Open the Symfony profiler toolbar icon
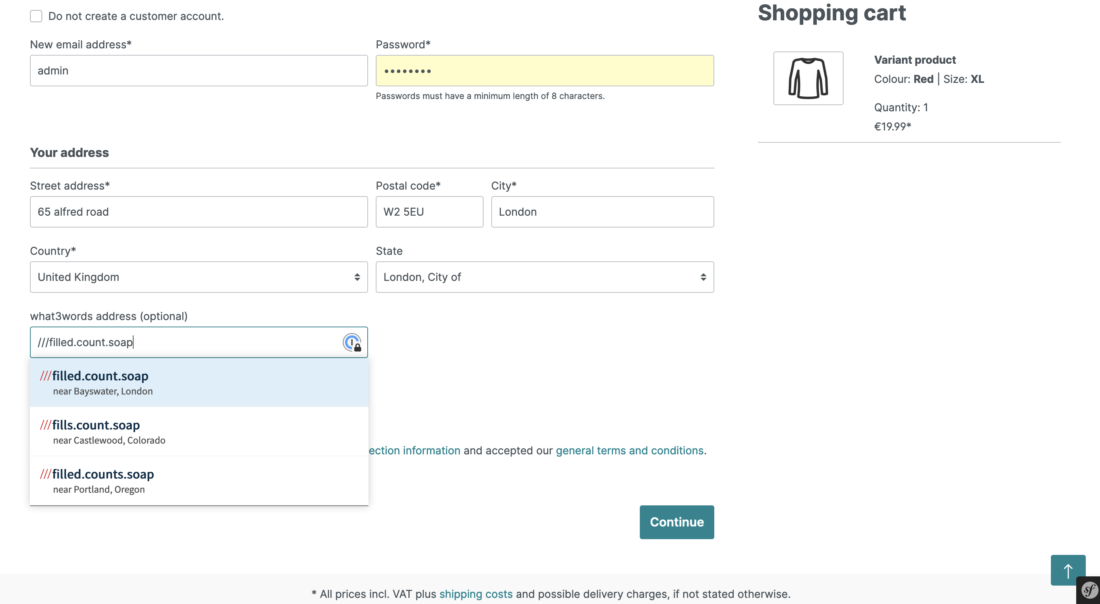This screenshot has height=604, width=1100. [x=1089, y=590]
